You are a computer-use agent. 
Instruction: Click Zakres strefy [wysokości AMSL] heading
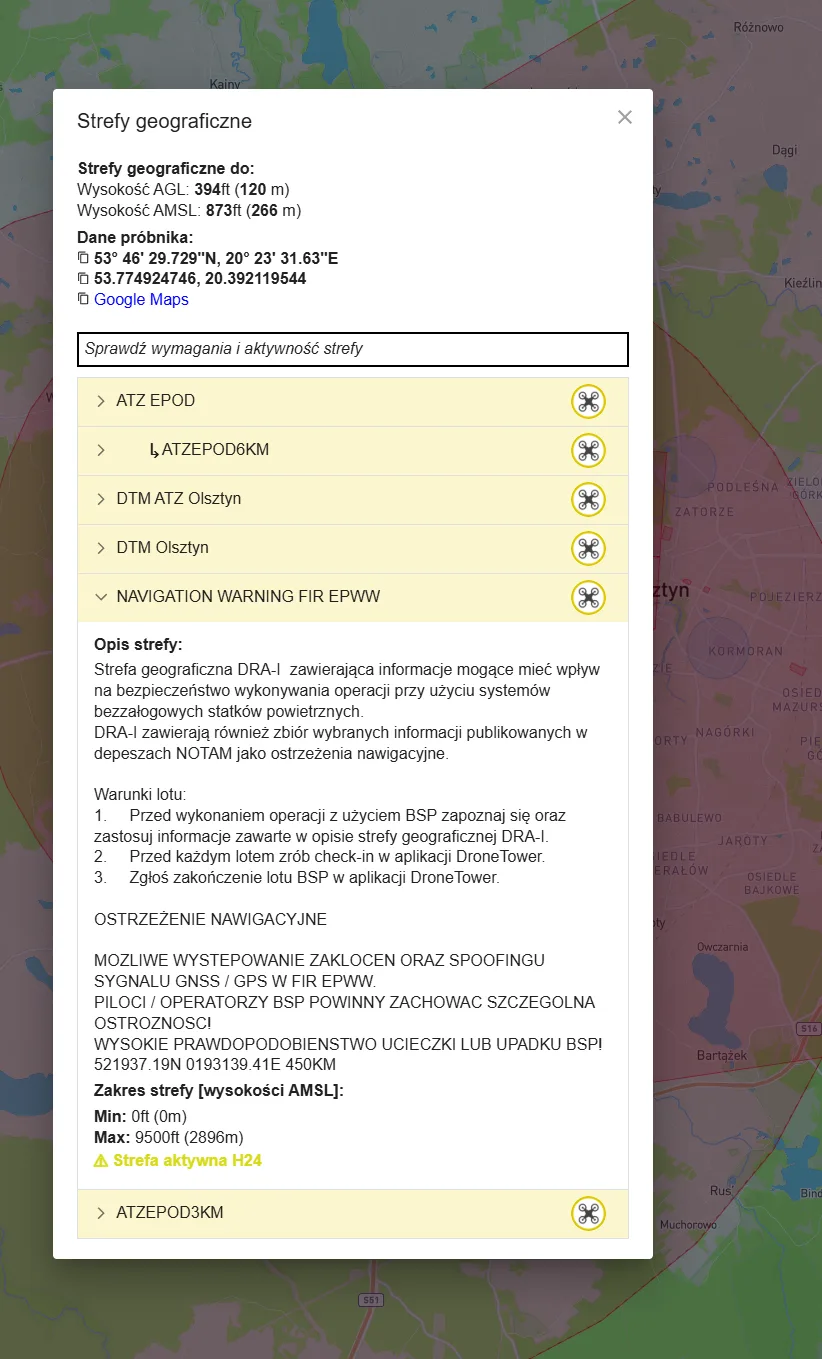point(219,1091)
